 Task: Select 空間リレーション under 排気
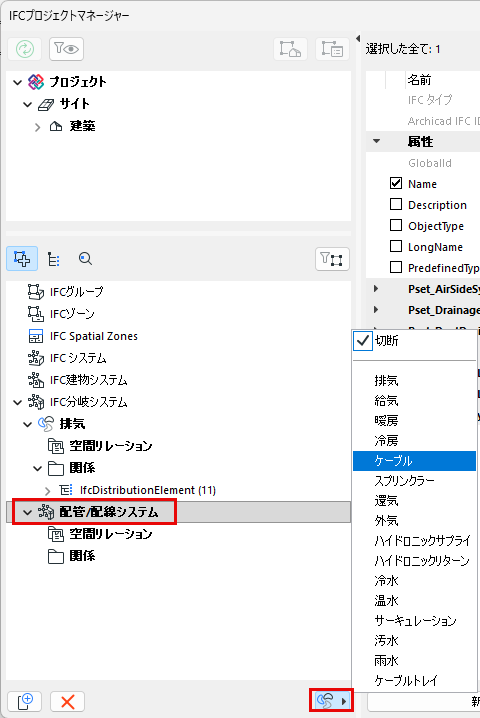pyautogui.click(x=110, y=446)
